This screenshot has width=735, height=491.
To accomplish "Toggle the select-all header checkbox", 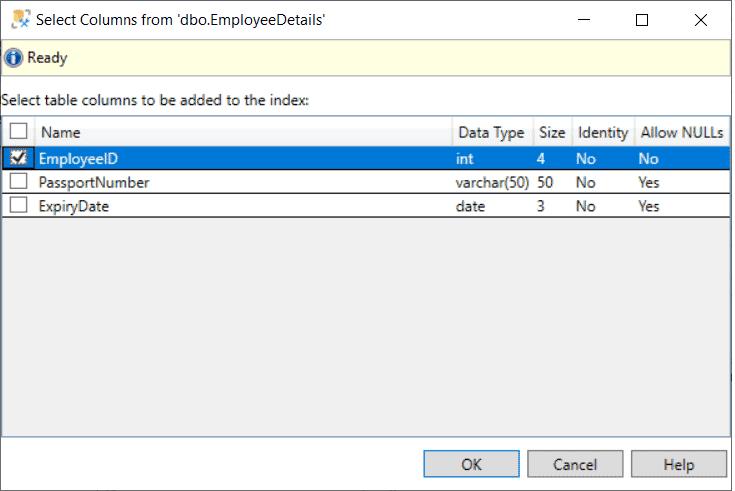I will (18, 132).
